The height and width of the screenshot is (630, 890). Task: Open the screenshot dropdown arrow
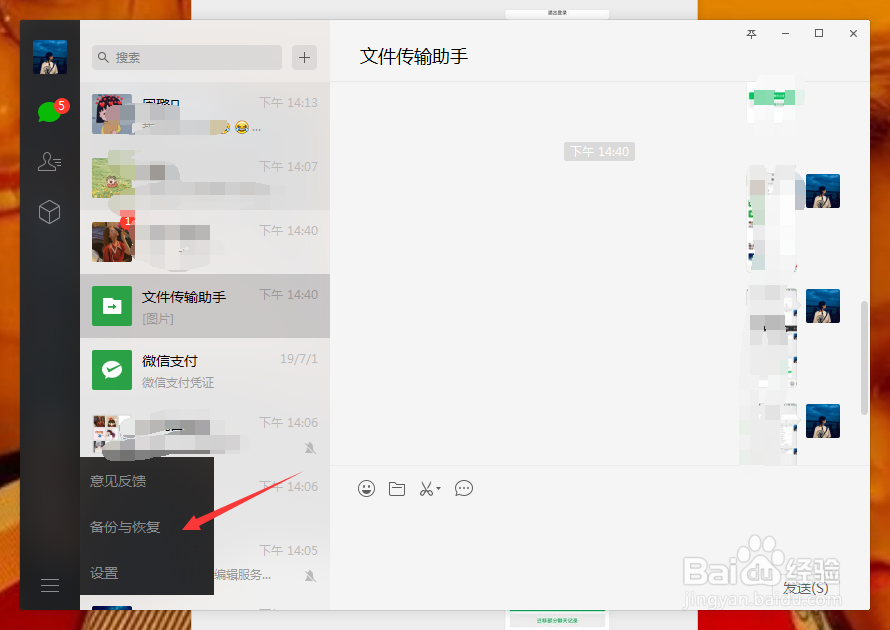click(x=440, y=488)
